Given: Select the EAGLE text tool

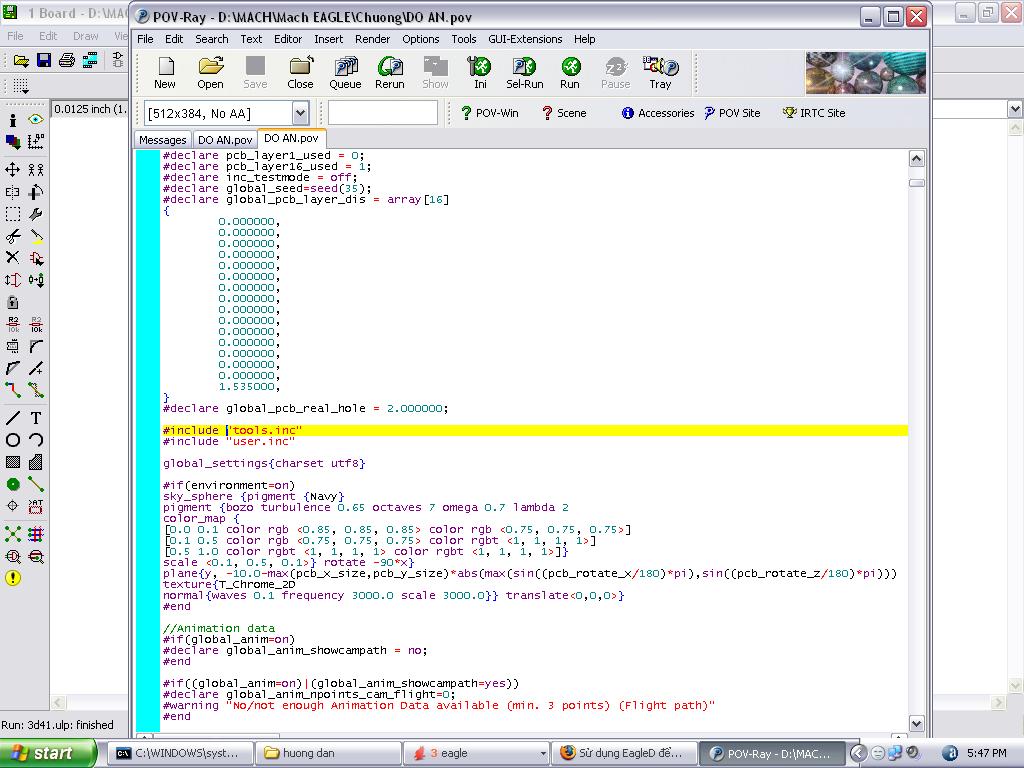Looking at the screenshot, I should click(x=36, y=418).
